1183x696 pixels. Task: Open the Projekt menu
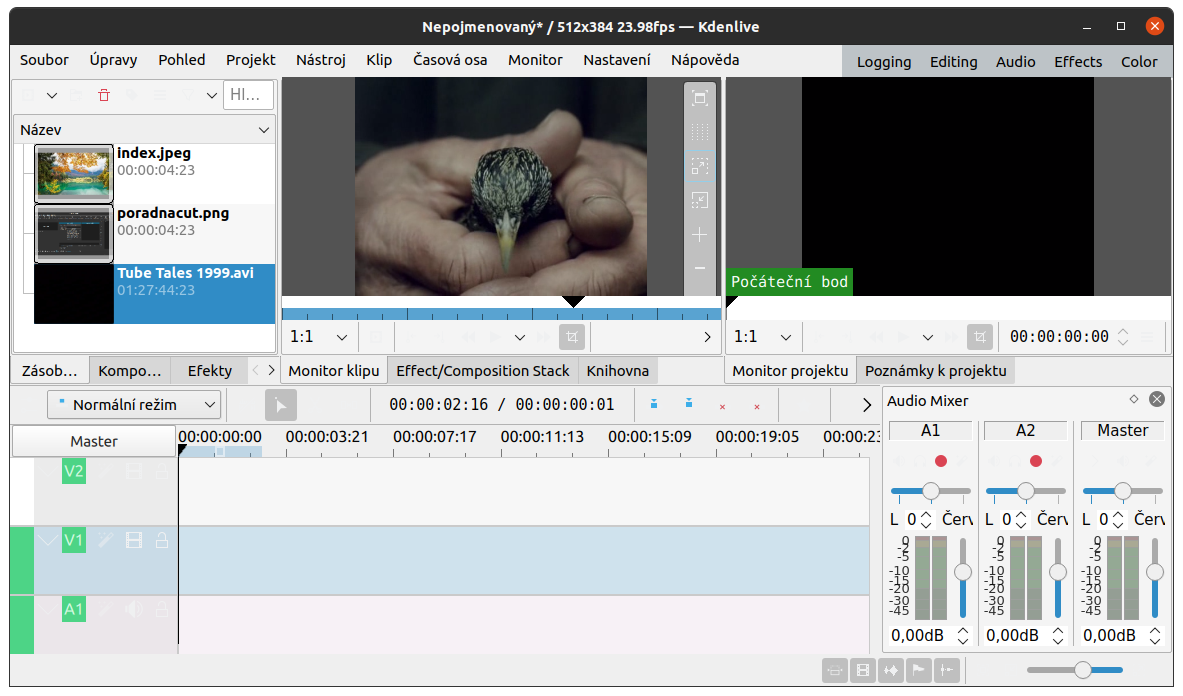click(250, 60)
